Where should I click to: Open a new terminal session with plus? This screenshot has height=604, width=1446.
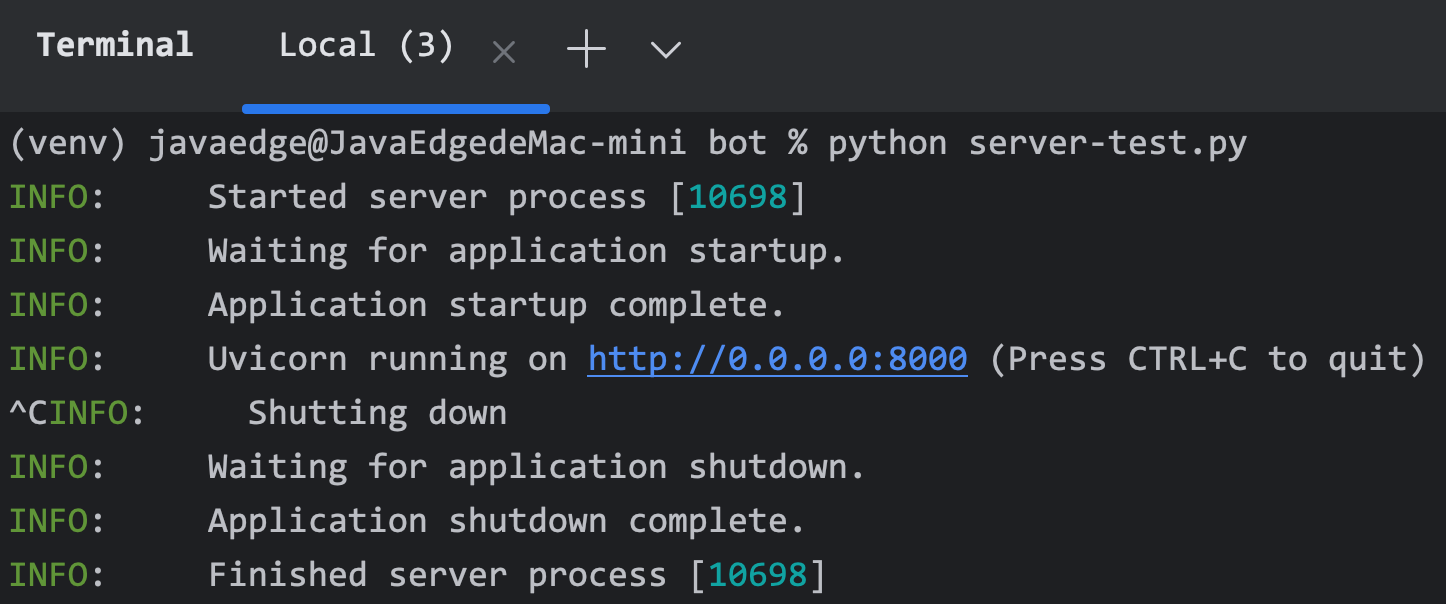tap(586, 49)
